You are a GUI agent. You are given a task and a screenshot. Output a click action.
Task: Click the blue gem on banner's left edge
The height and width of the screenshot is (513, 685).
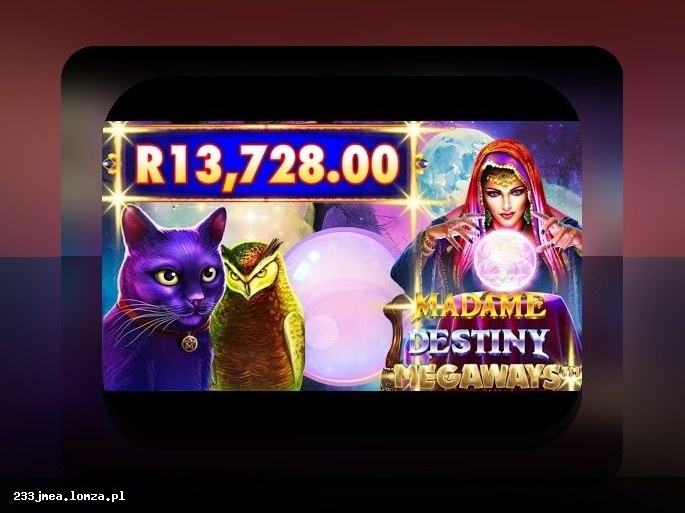click(x=108, y=163)
